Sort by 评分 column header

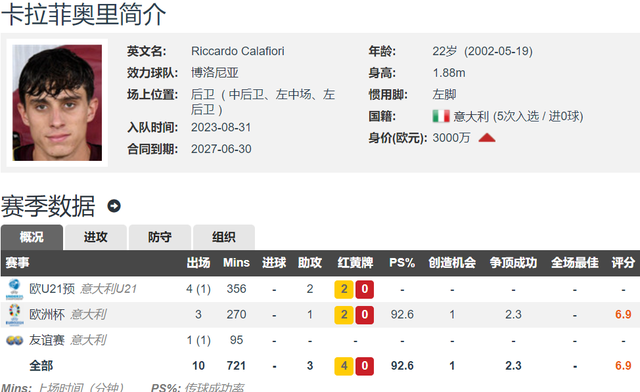[623, 263]
